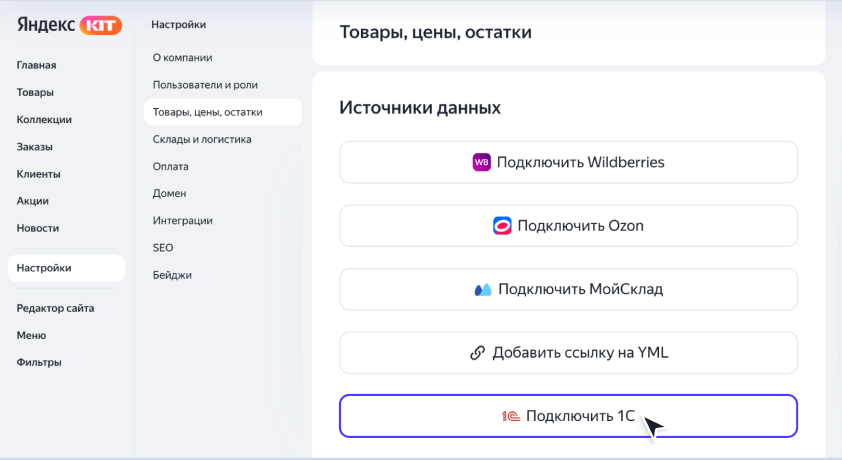Viewport: 842px width, 460px height.
Task: Open the SEO settings item
Action: coord(163,247)
